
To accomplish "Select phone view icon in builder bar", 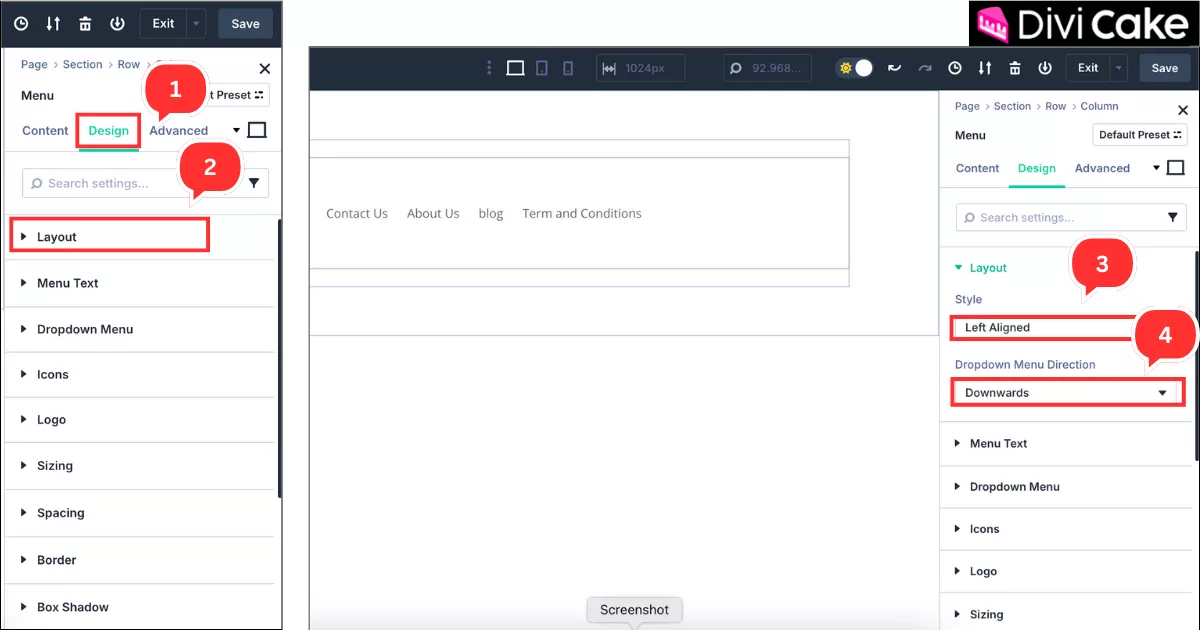I will (568, 68).
